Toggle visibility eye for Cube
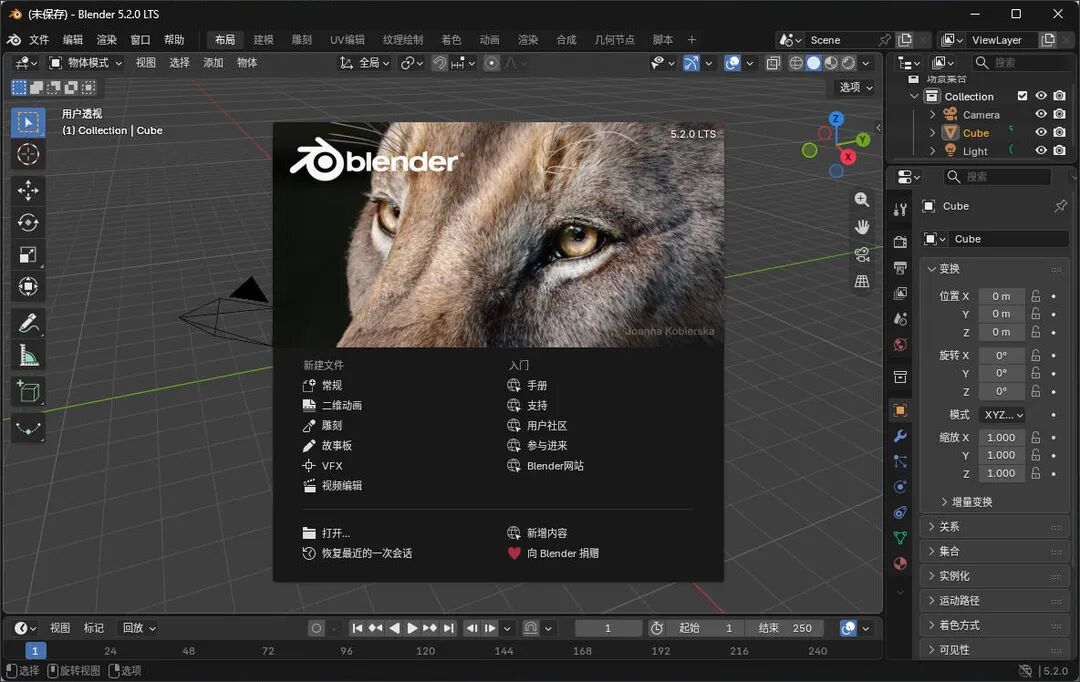Viewport: 1080px width, 682px height. [1041, 132]
